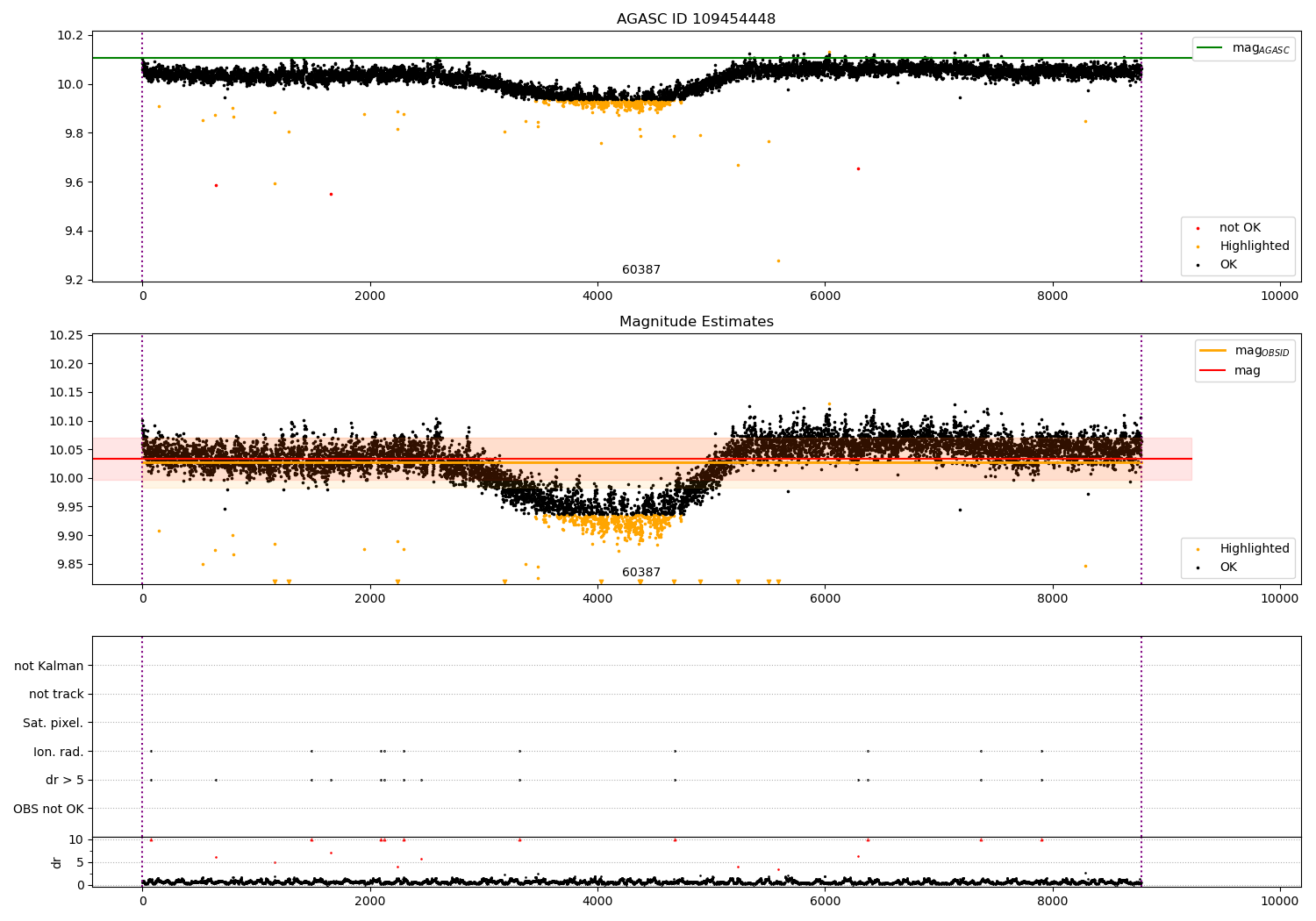Screen dimensions: 1316x921
Task: Click the 10.10 y-tick on middle plot
Action: coord(66,422)
